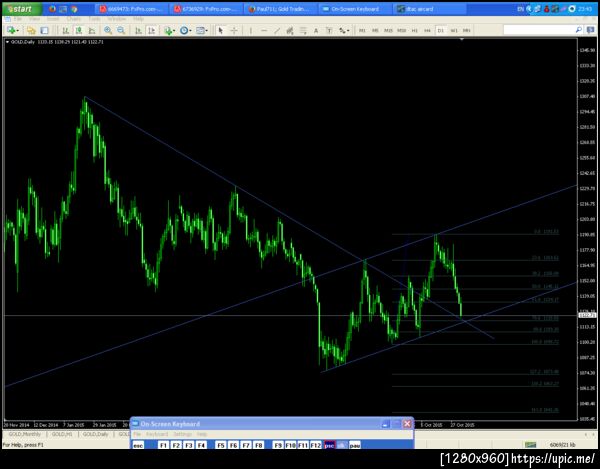Click the Windows start button
This screenshot has width=600, height=469.
[21, 9]
